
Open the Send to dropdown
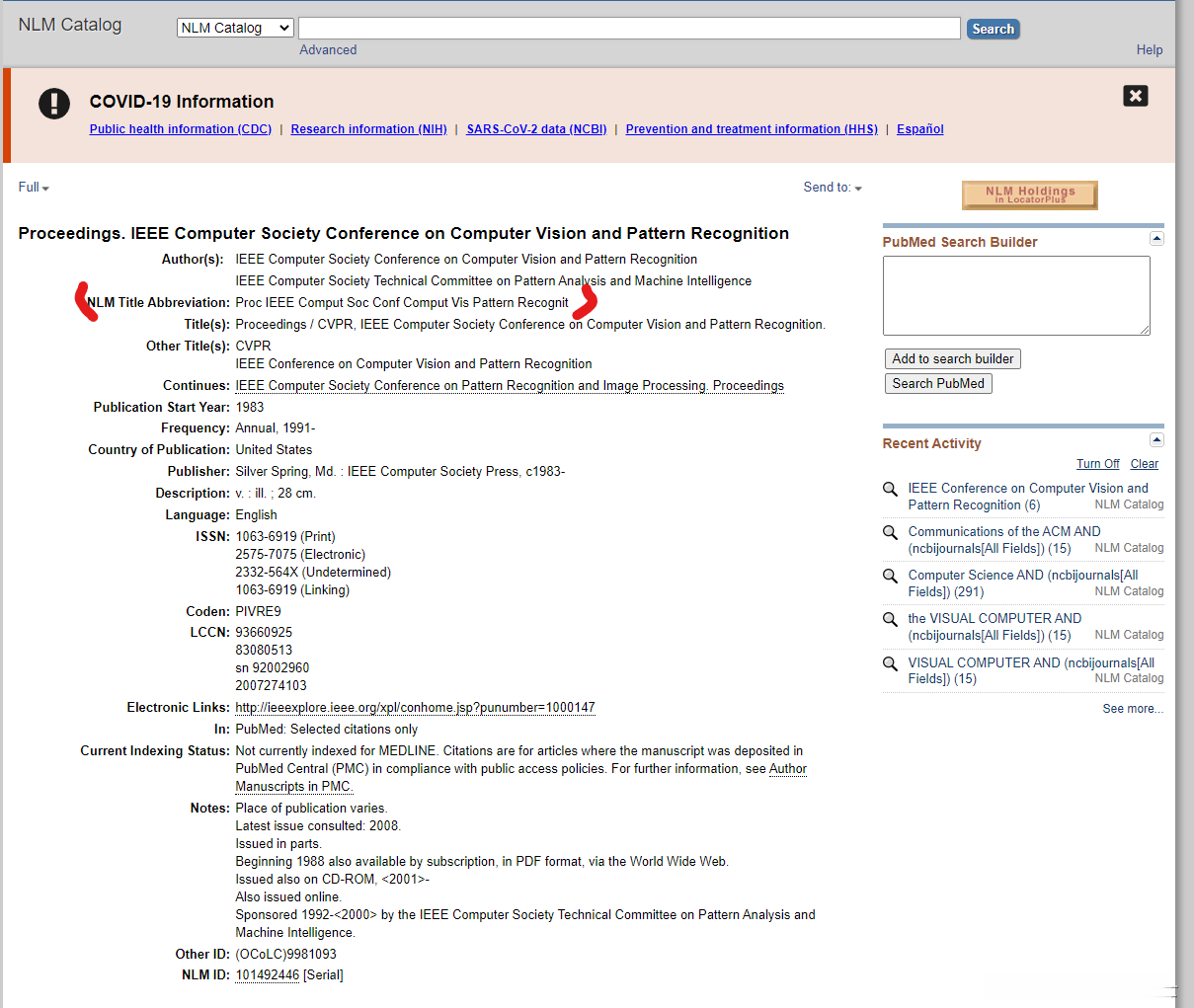[833, 188]
